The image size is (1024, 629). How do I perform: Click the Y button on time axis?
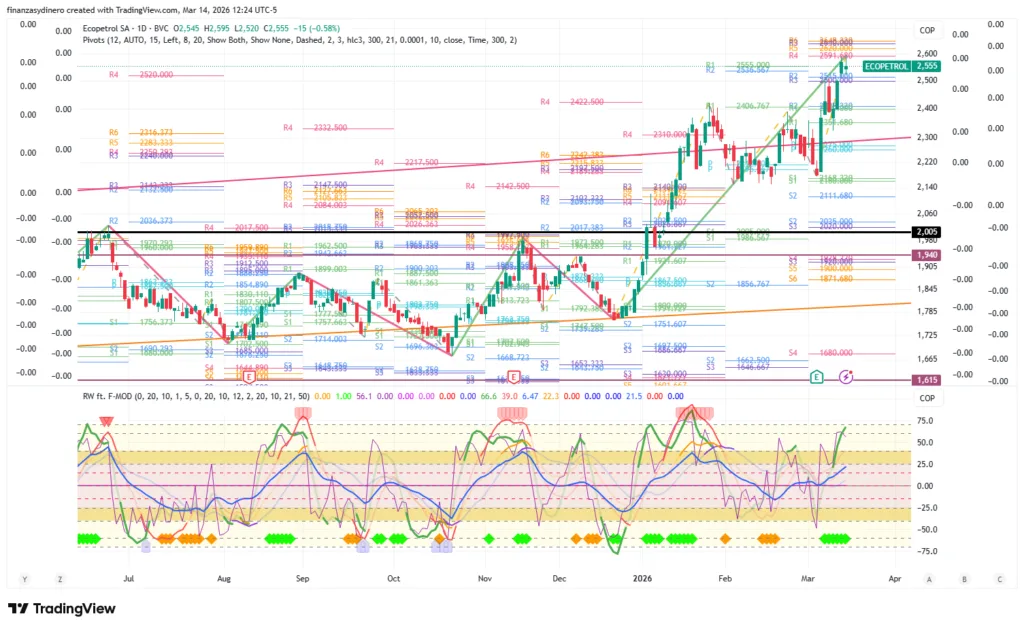point(23,579)
